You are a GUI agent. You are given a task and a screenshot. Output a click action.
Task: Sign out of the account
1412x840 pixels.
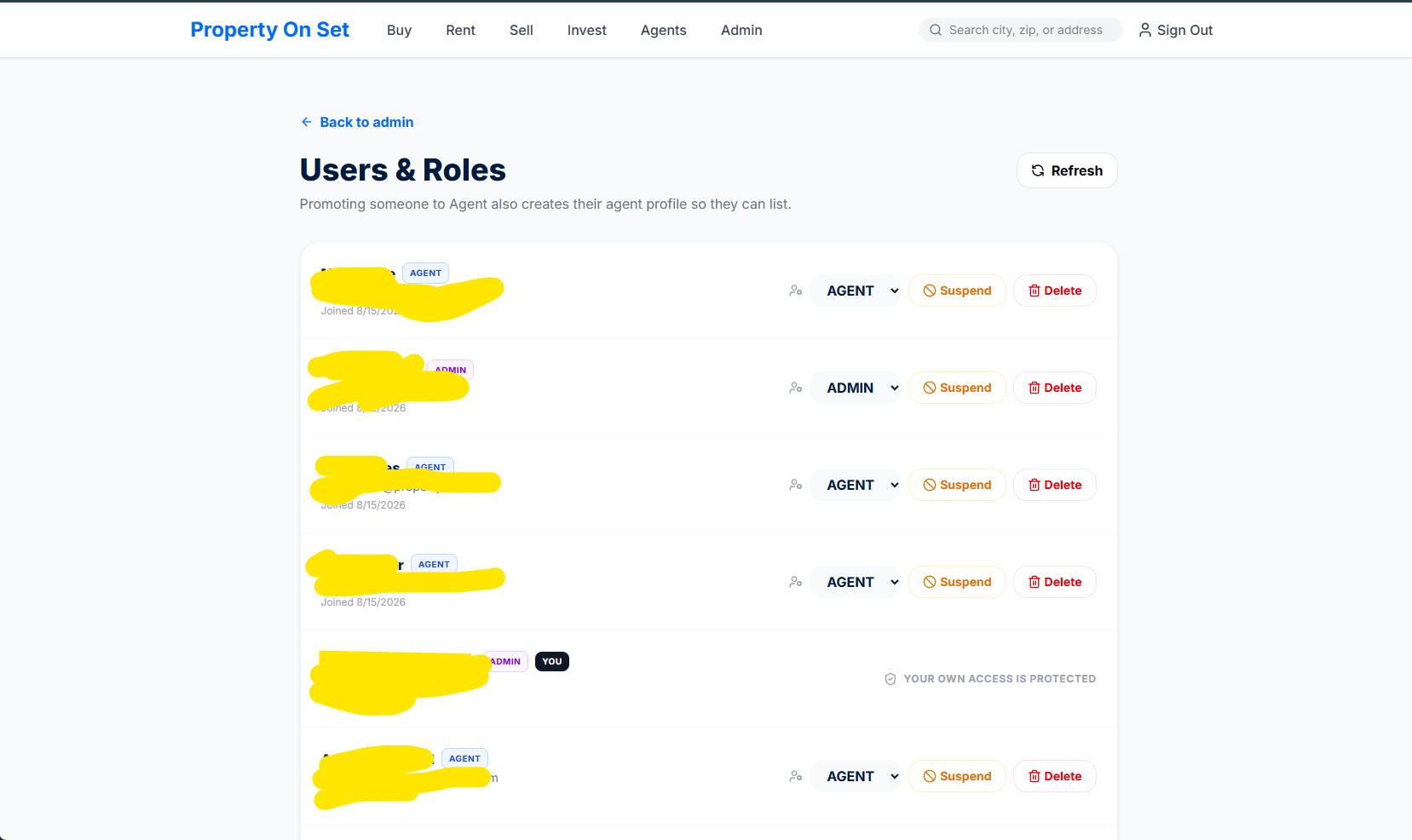[x=1176, y=30]
